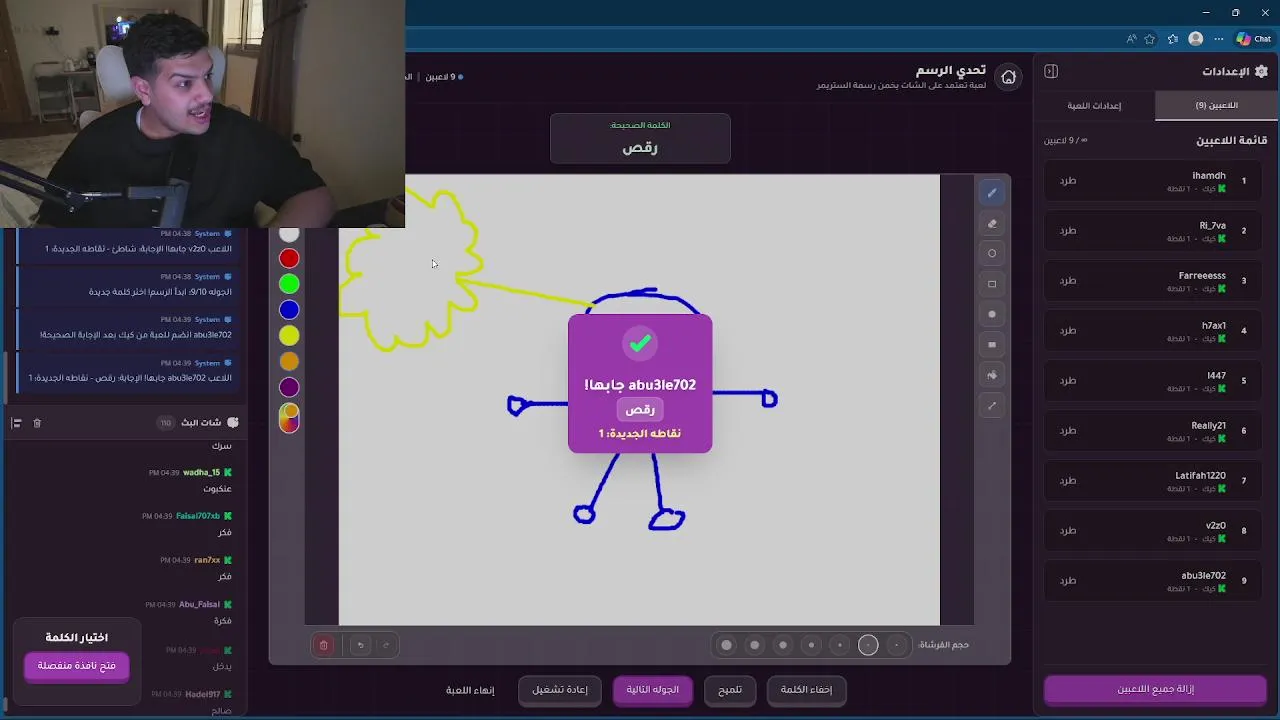This screenshot has width=1280, height=720.
Task: Kick player ihamdh with طرد
Action: click(x=1068, y=181)
